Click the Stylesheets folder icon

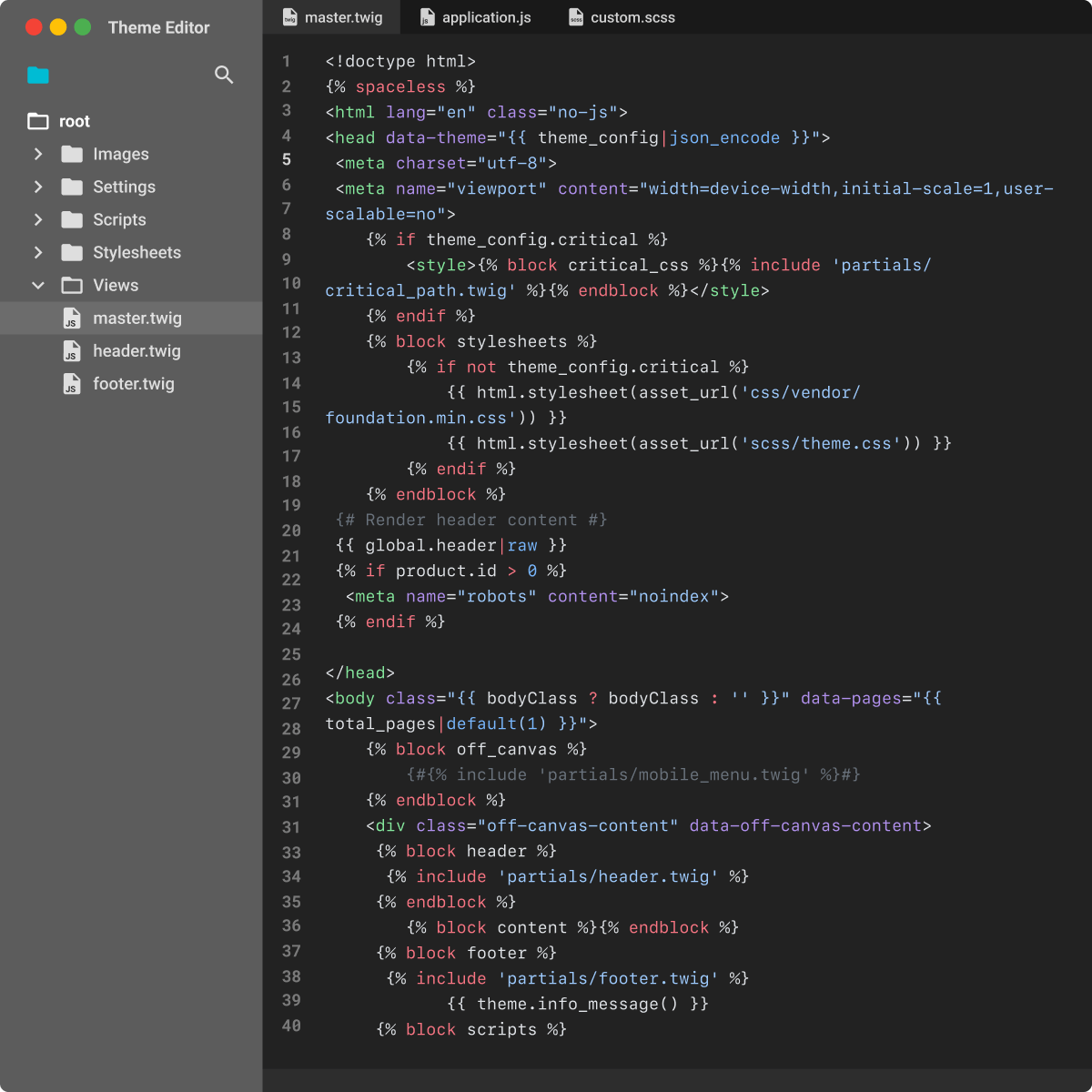[x=72, y=252]
